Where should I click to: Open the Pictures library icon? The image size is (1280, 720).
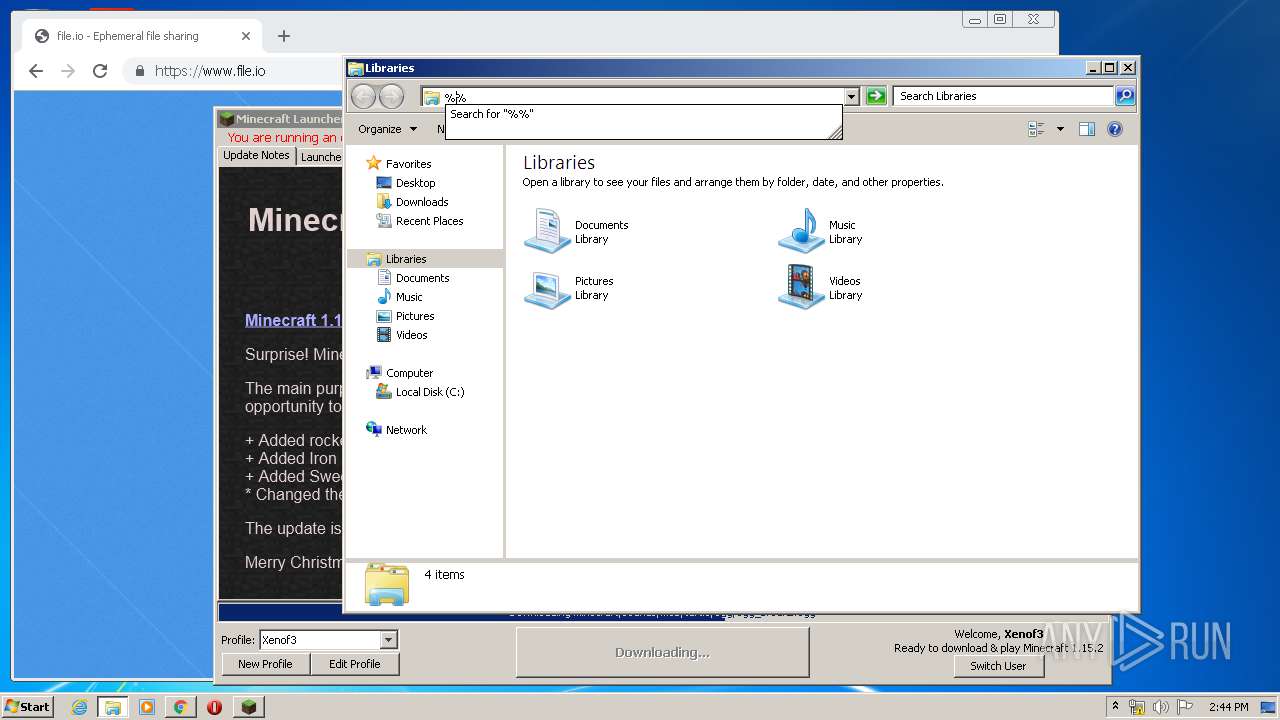click(547, 288)
